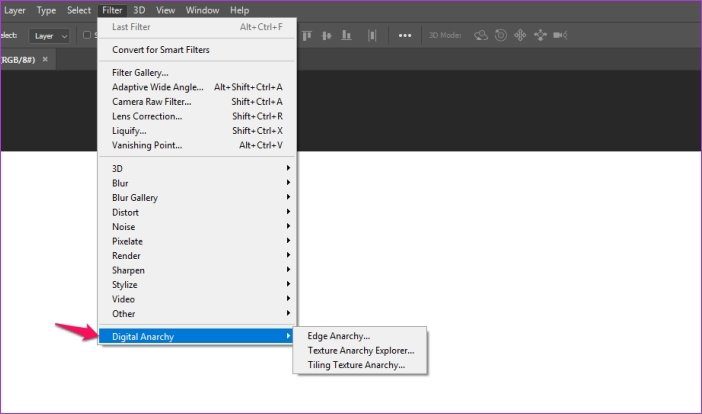
Task: Choose Convert for Smart Filters
Action: (x=197, y=50)
